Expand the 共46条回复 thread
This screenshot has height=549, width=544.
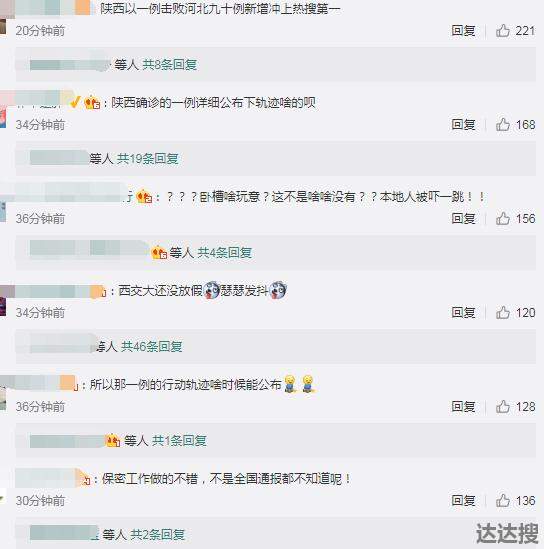(x=152, y=347)
